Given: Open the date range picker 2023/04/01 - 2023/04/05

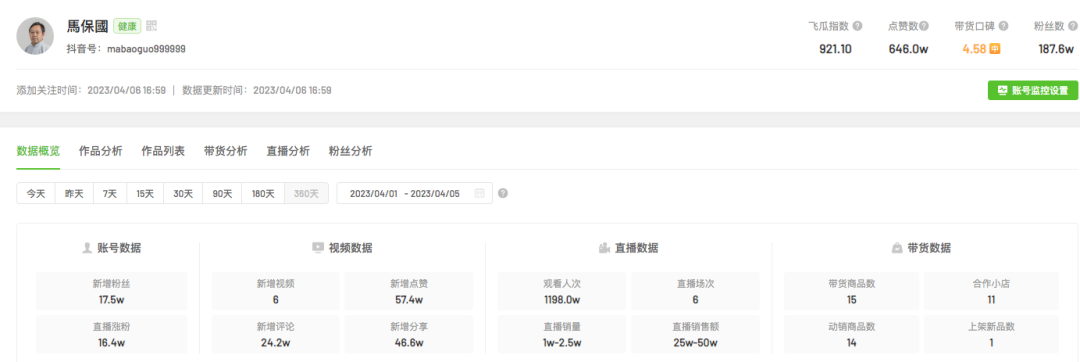Looking at the screenshot, I should coord(415,193).
